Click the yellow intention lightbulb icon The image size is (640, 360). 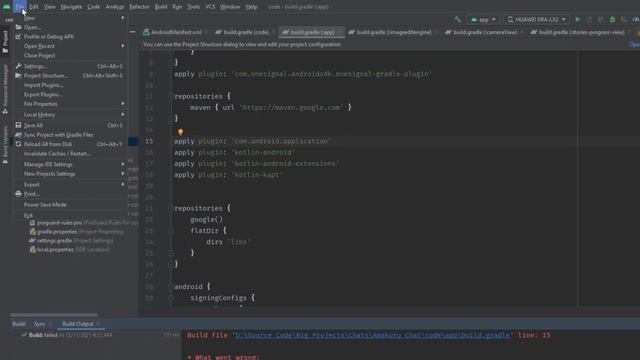click(180, 132)
